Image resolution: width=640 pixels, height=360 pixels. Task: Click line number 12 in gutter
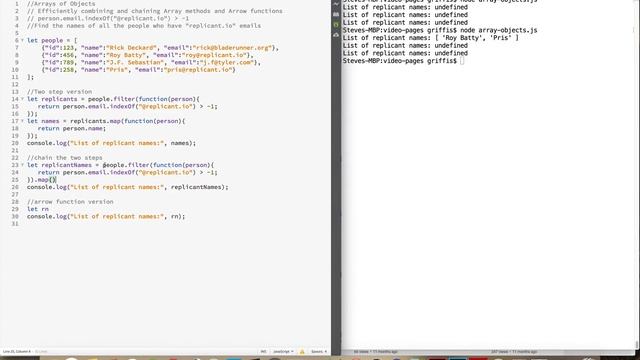pos(15,84)
